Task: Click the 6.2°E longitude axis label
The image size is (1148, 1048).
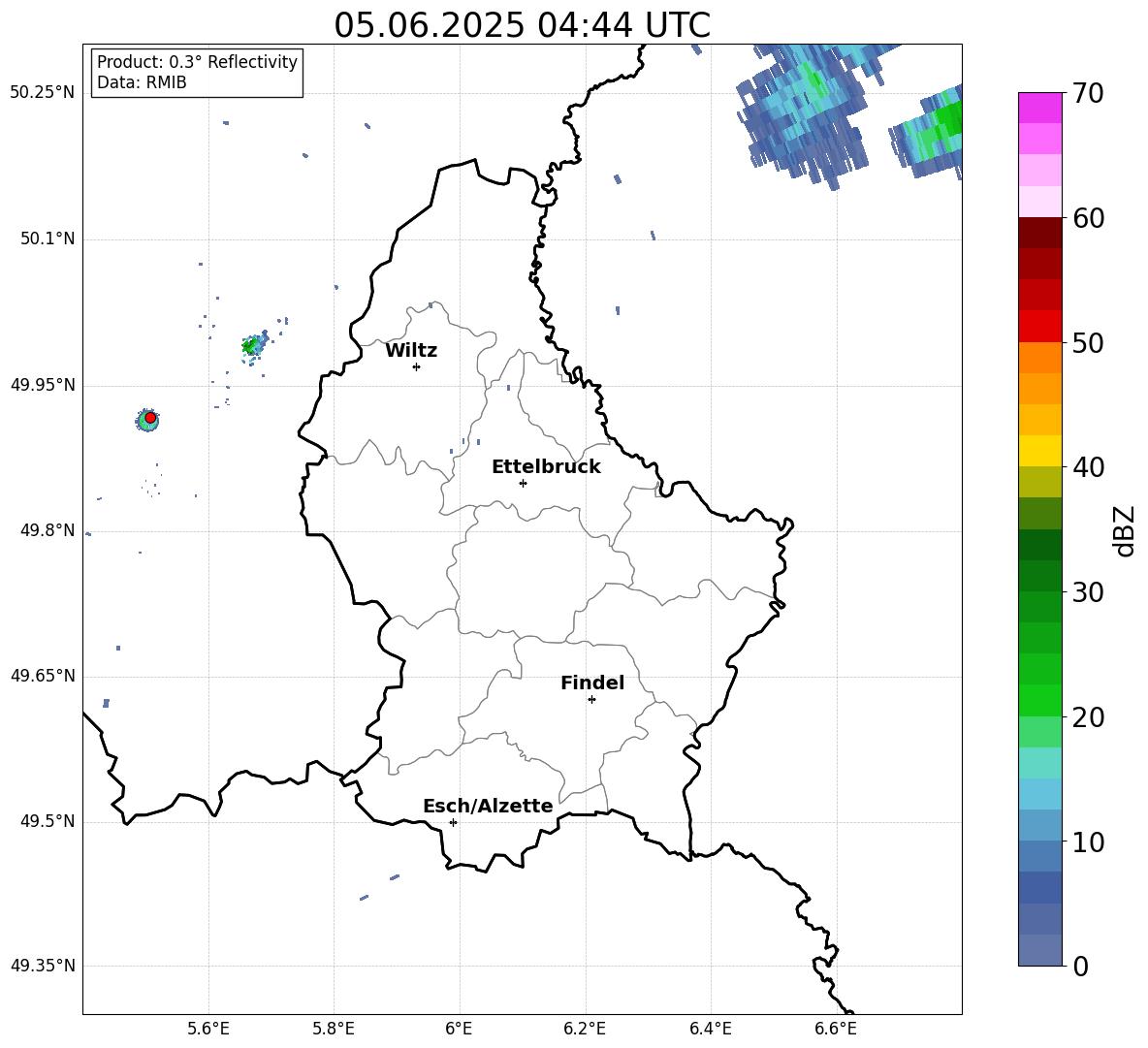Action: (x=585, y=1030)
